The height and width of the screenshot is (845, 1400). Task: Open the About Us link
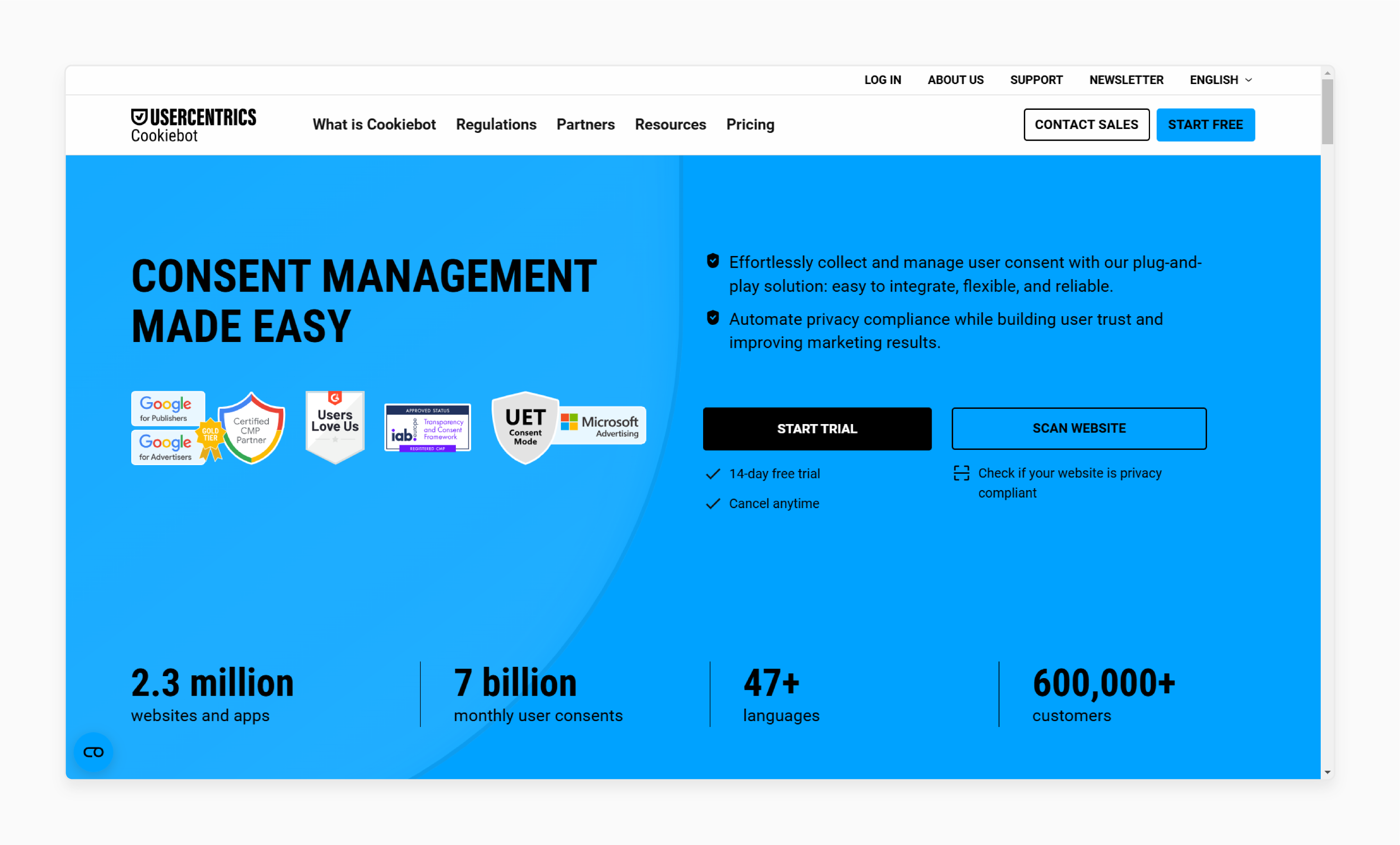tap(955, 80)
